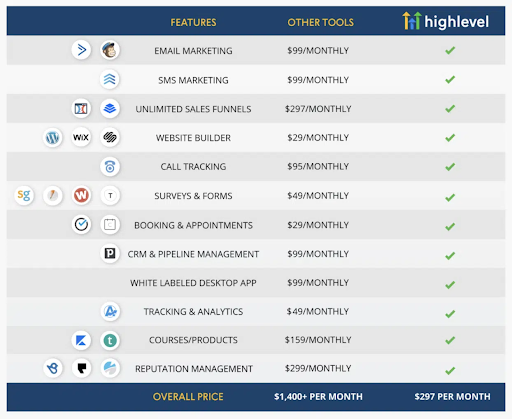Click the UNLIMITED SALES FUNNELS label
The image size is (512, 419).
click(x=193, y=109)
